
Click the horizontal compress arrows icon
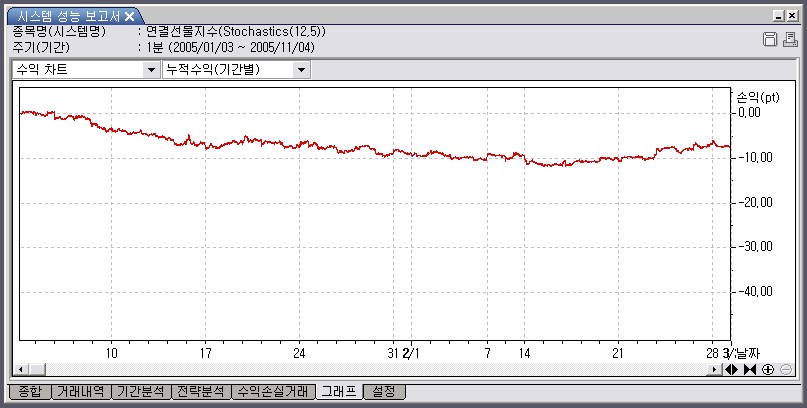749,369
